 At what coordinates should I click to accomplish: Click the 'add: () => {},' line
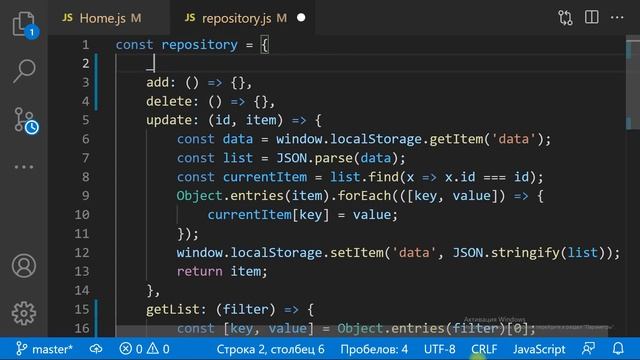(x=199, y=82)
